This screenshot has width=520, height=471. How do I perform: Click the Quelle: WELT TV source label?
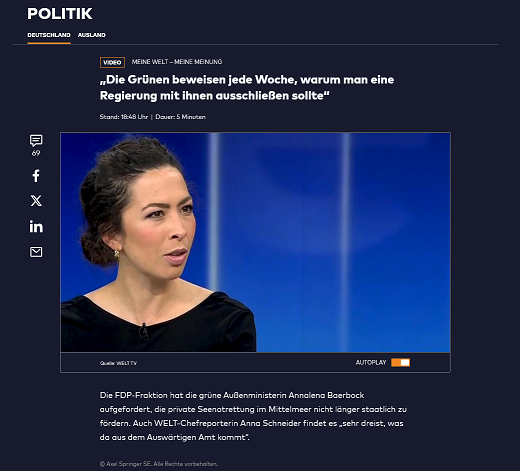click(118, 363)
